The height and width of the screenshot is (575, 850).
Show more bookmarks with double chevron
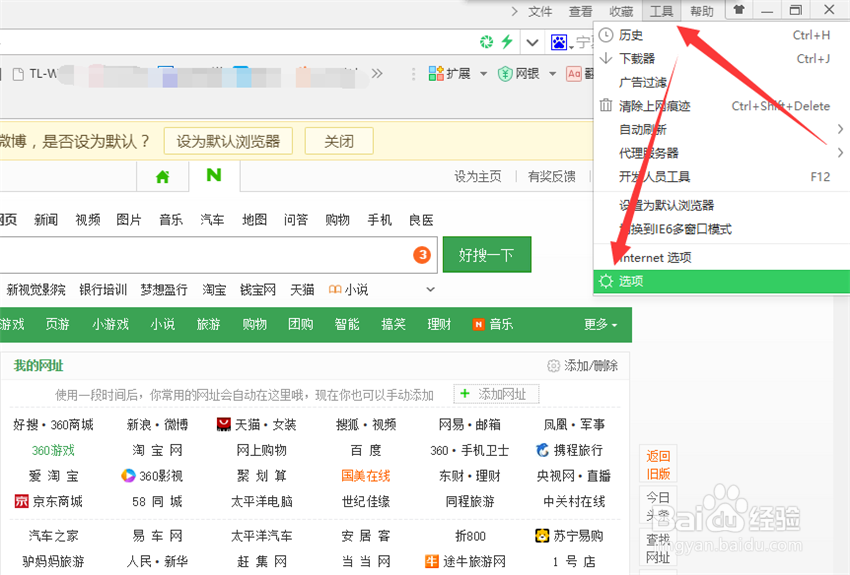pos(377,73)
